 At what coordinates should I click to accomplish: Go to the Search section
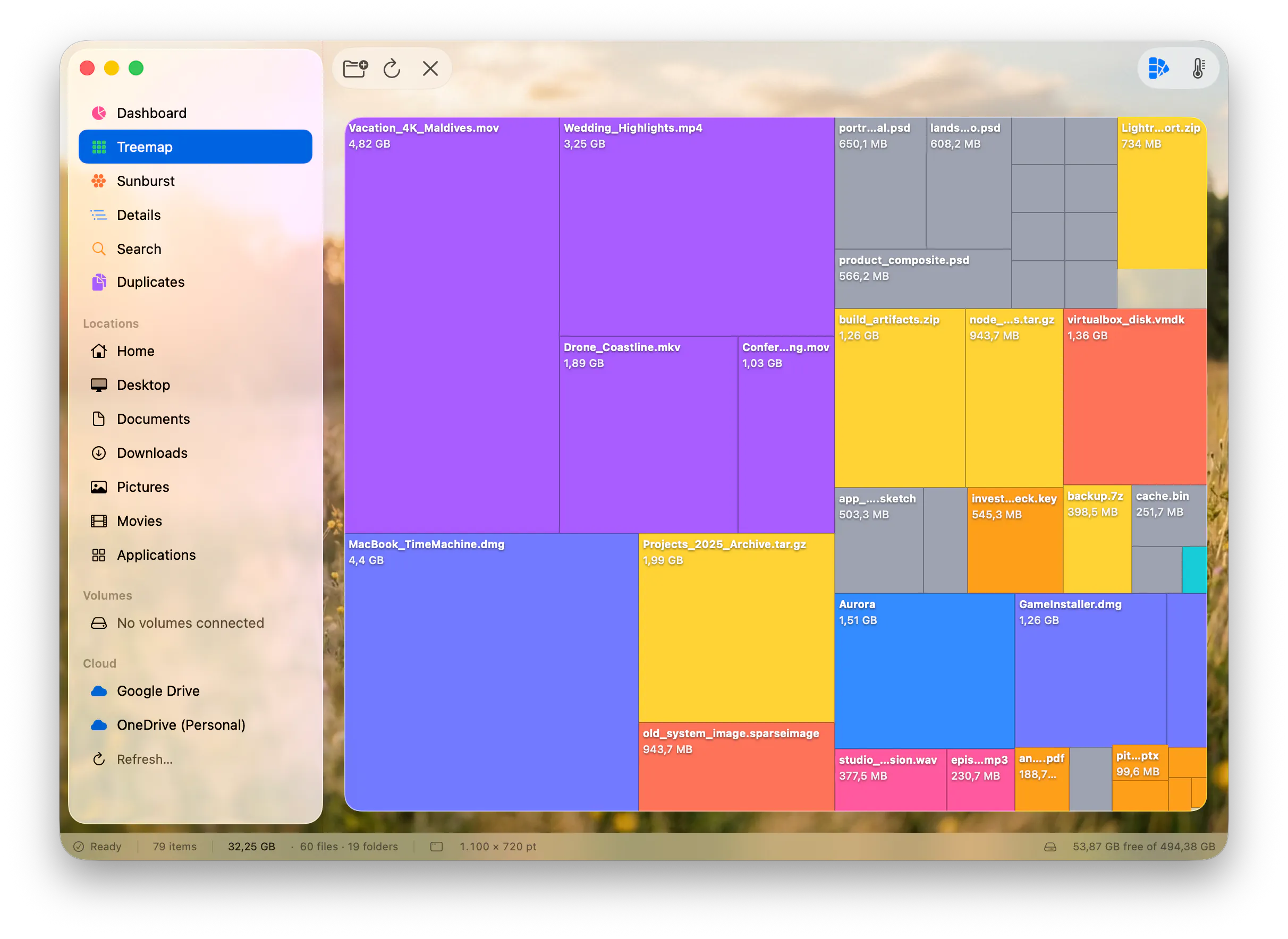tap(195, 249)
